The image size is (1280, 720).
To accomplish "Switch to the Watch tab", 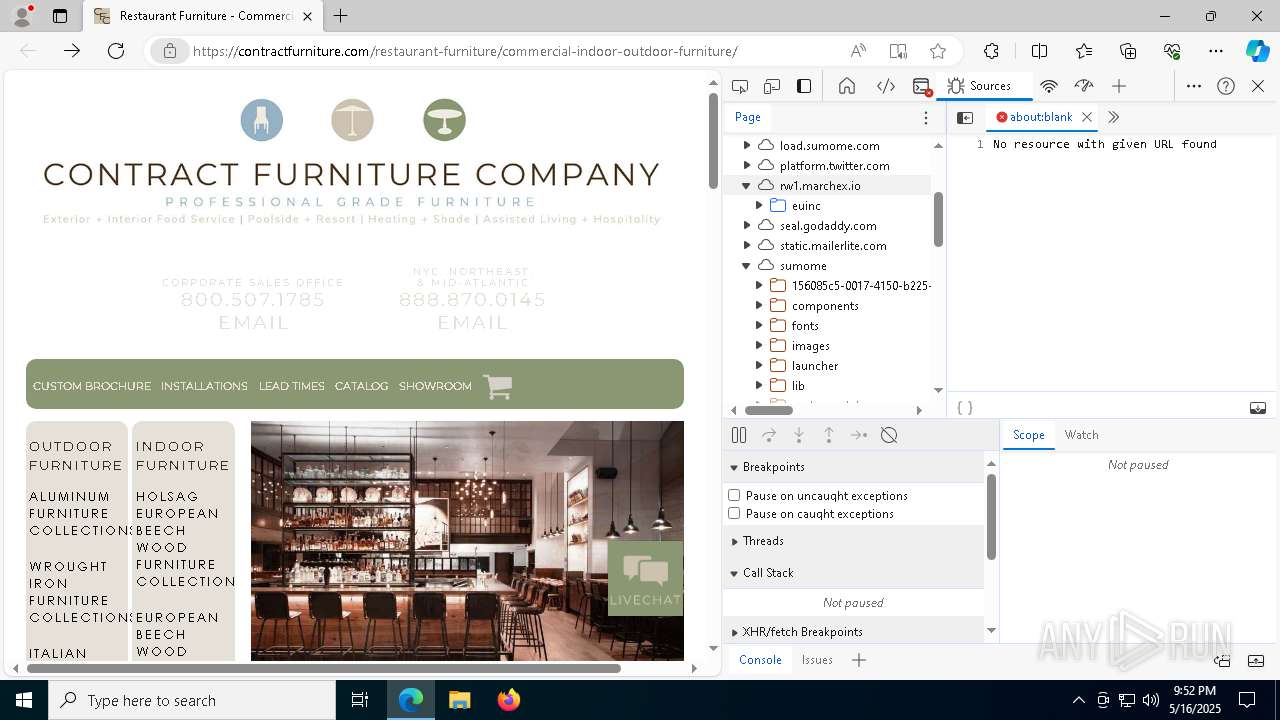I will 1081,435.
